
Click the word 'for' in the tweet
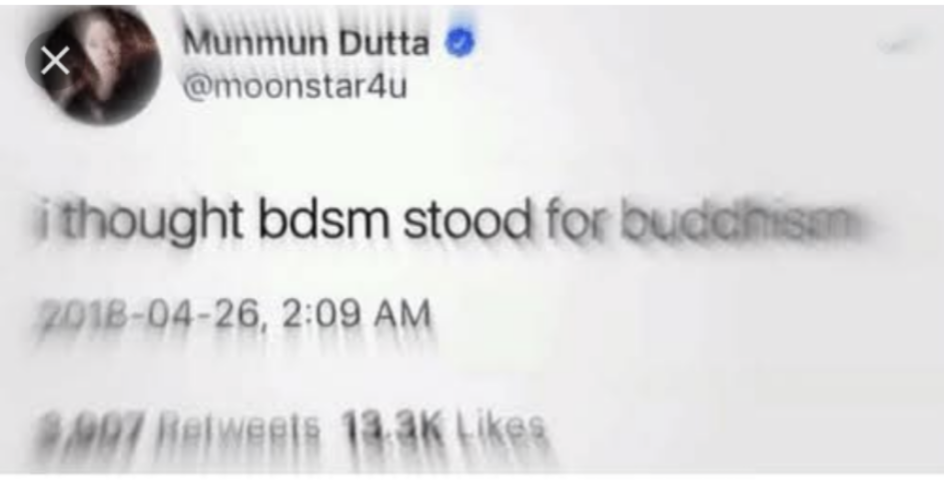coord(575,221)
